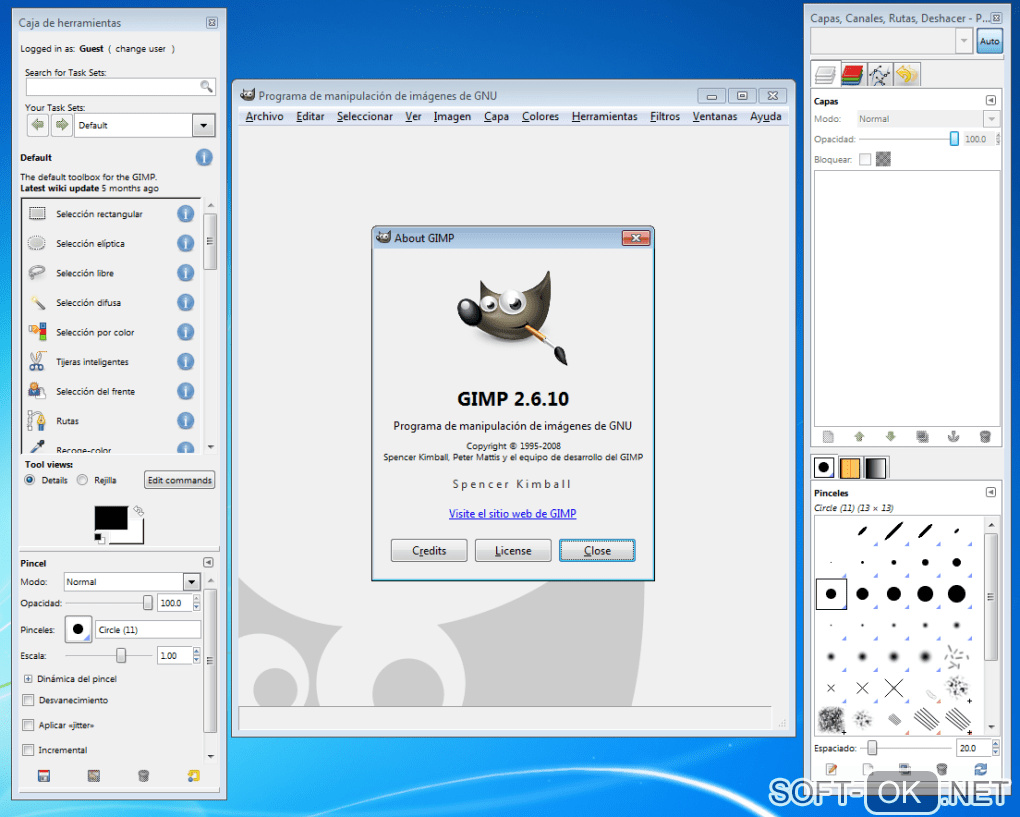Screen dimensions: 1020x817
Task: Click the new layer icon
Action: coord(828,436)
